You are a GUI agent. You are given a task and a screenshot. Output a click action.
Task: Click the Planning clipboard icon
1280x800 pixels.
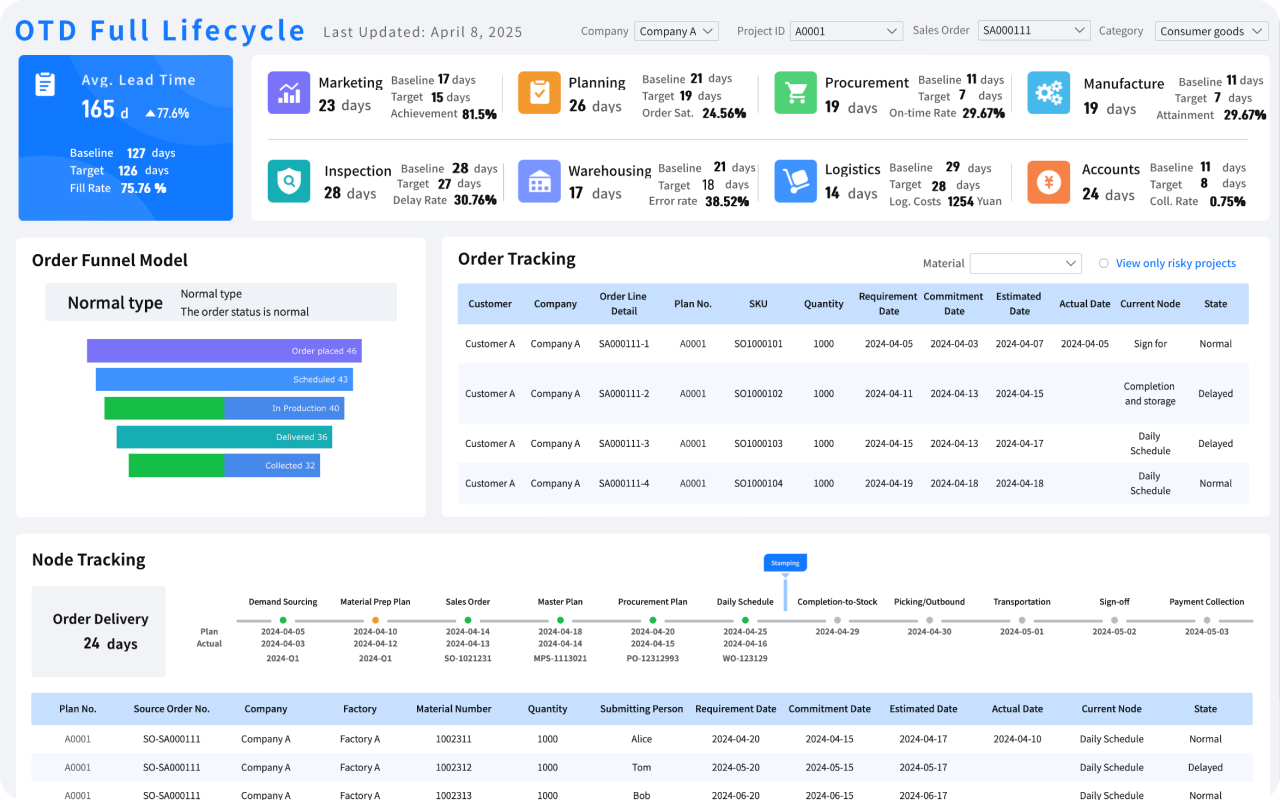(539, 93)
